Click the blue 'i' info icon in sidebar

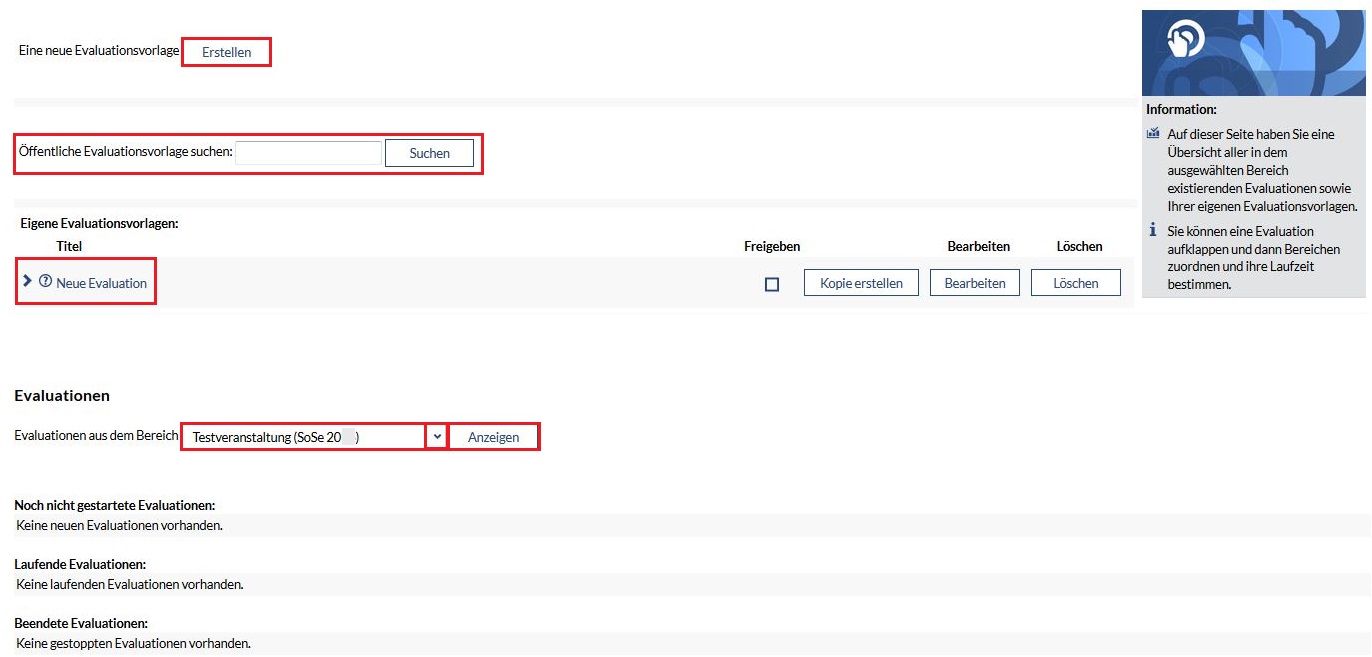tap(1152, 231)
